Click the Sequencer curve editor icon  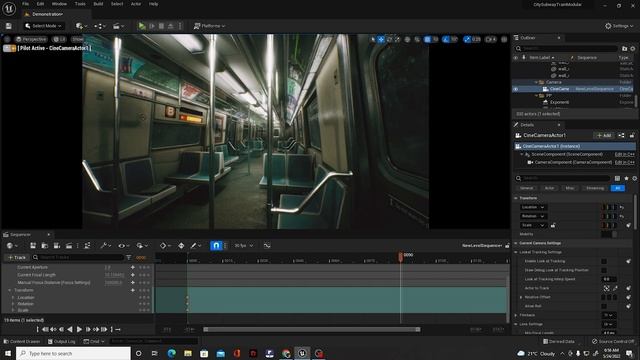pyautogui.click(x=267, y=246)
